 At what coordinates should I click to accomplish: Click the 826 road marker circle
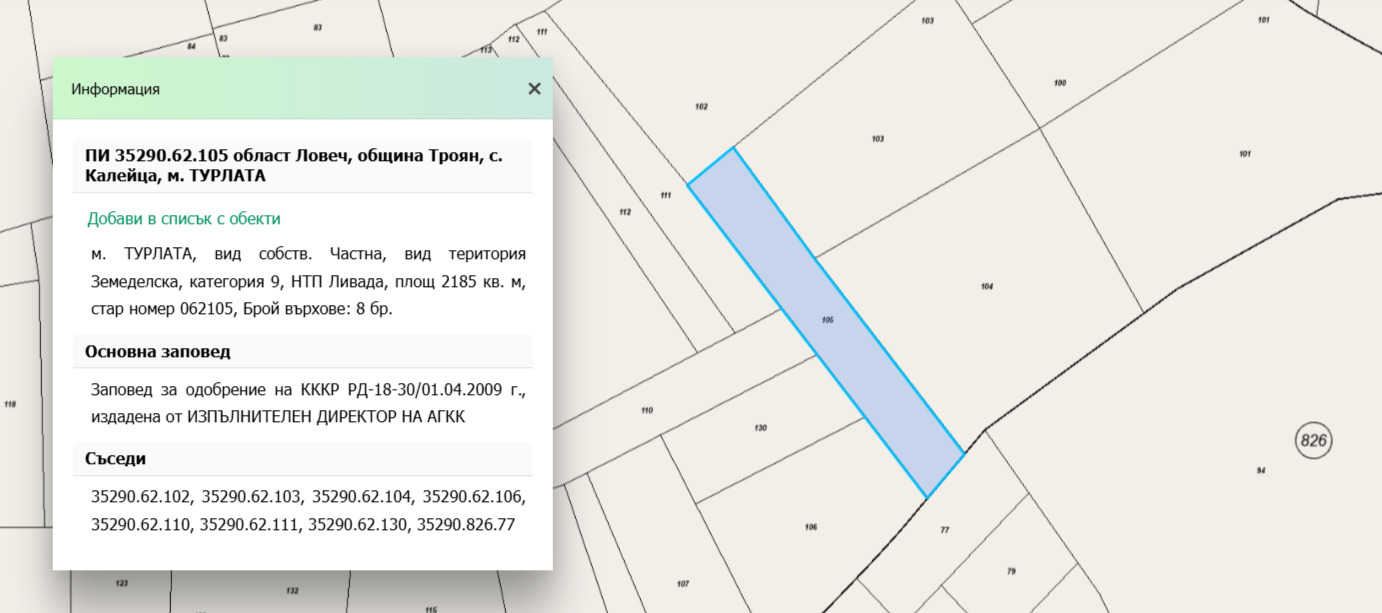(x=1313, y=439)
